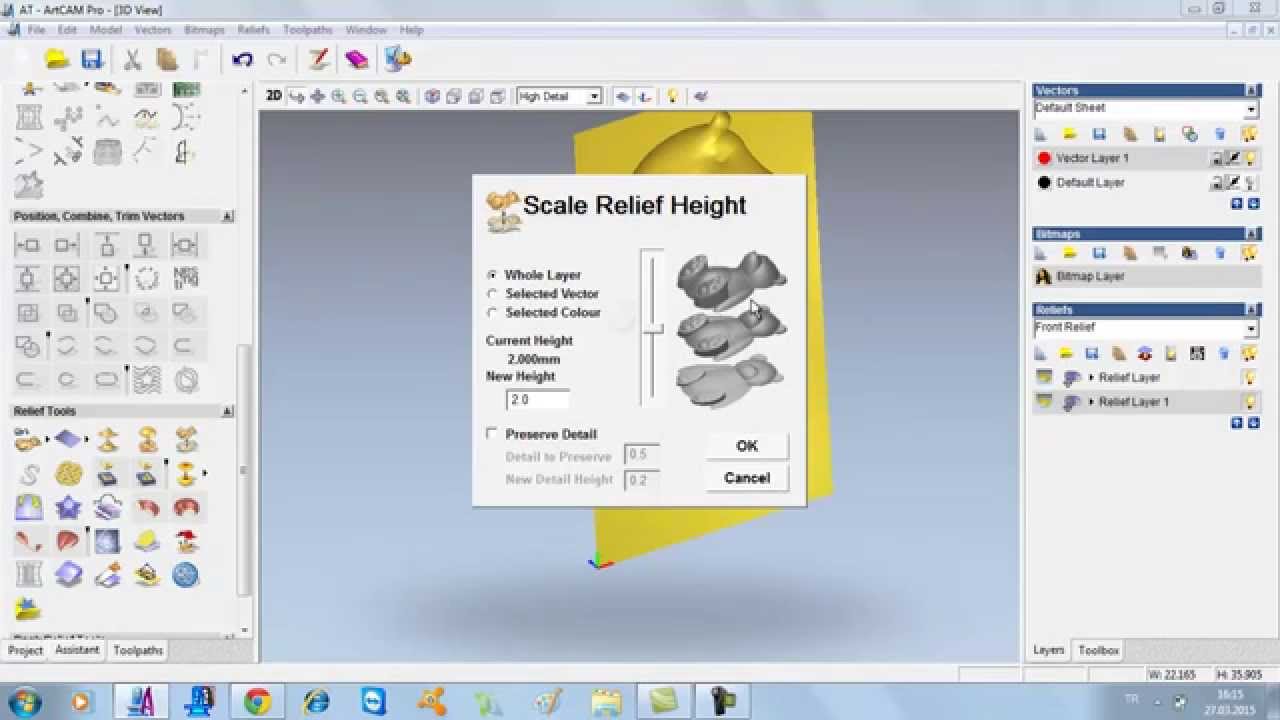Image resolution: width=1280 pixels, height=720 pixels.
Task: Switch to the Layers tab
Action: click(x=1049, y=650)
